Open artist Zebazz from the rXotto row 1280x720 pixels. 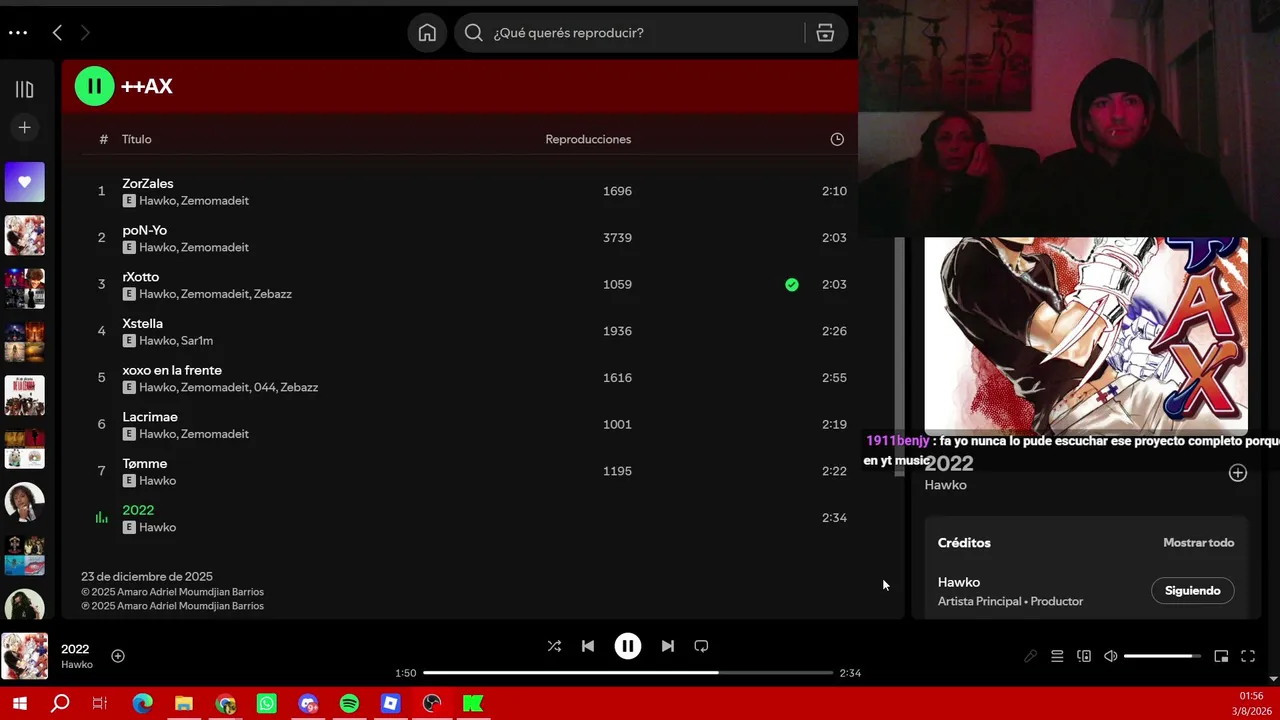coord(273,294)
